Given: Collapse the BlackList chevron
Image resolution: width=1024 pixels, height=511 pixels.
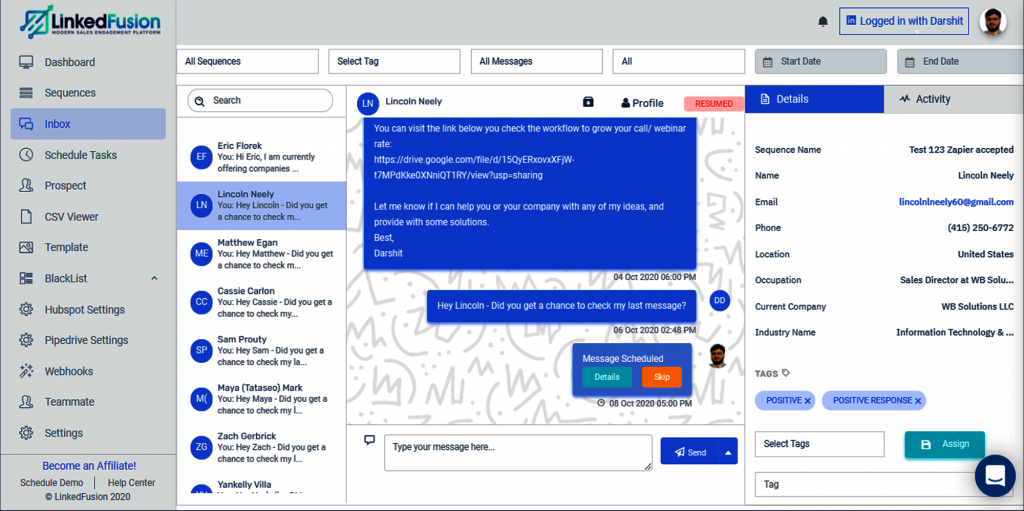Looking at the screenshot, I should click(155, 278).
